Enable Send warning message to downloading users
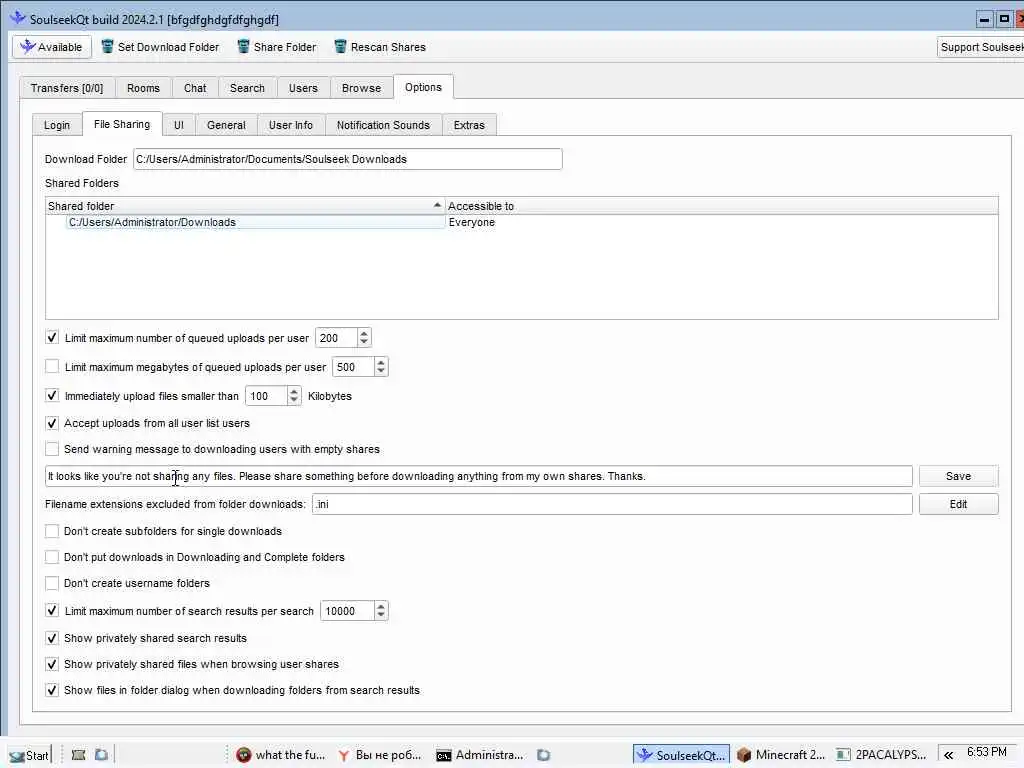The height and width of the screenshot is (768, 1024). pos(52,449)
